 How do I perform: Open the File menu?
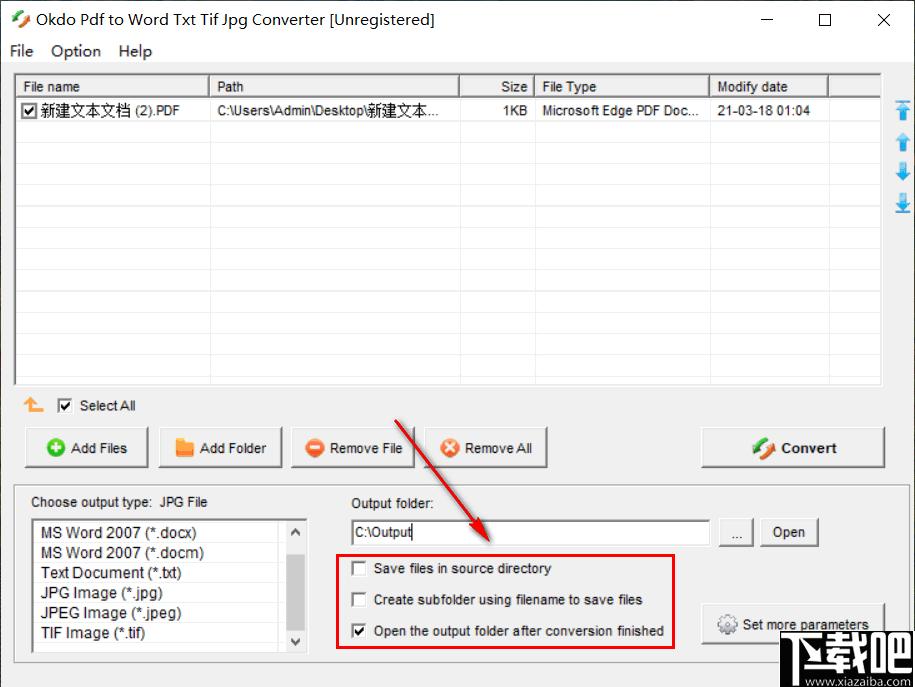22,51
